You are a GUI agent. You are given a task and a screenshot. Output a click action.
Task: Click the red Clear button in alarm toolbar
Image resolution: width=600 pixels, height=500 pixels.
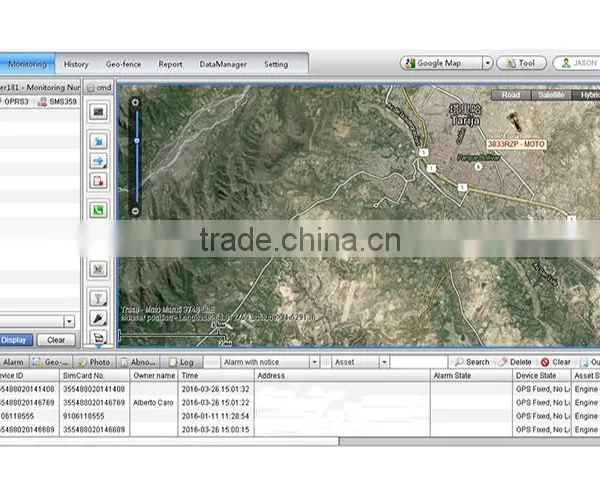[556, 362]
